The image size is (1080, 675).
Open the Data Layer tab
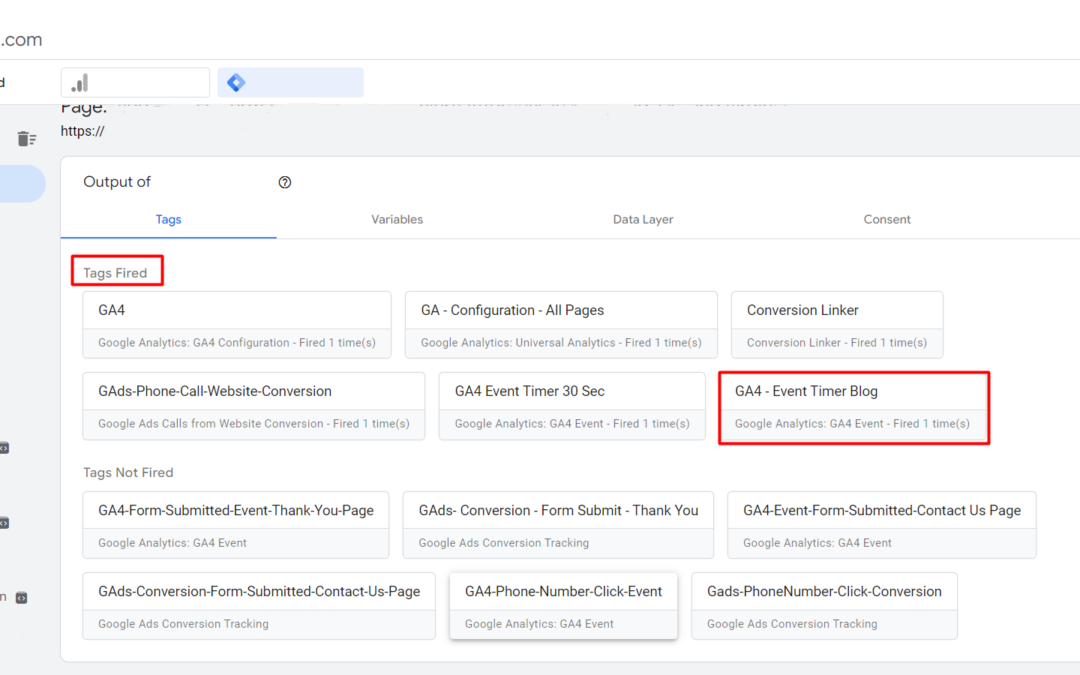click(x=643, y=219)
